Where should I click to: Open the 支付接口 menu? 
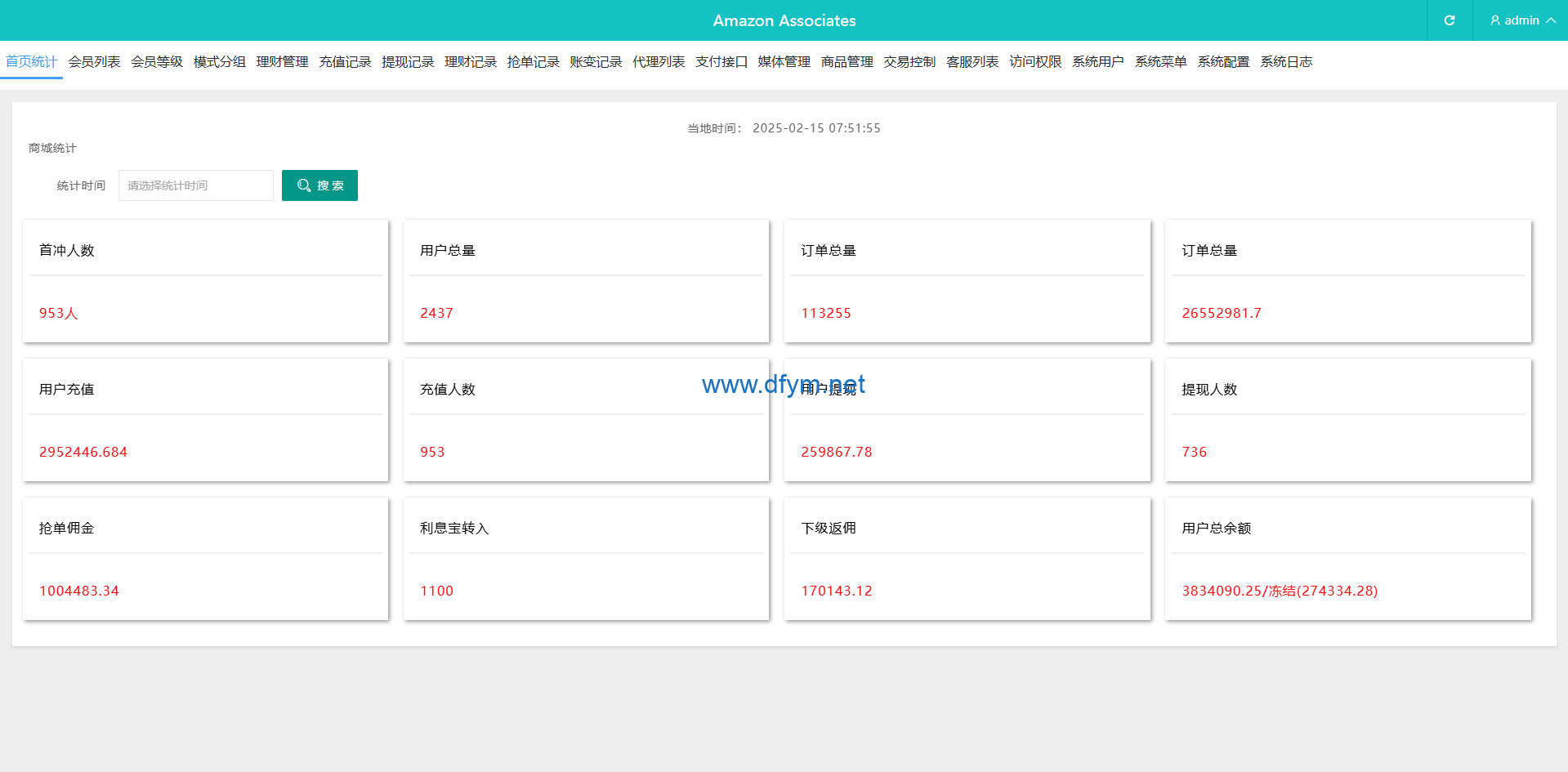pyautogui.click(x=721, y=62)
